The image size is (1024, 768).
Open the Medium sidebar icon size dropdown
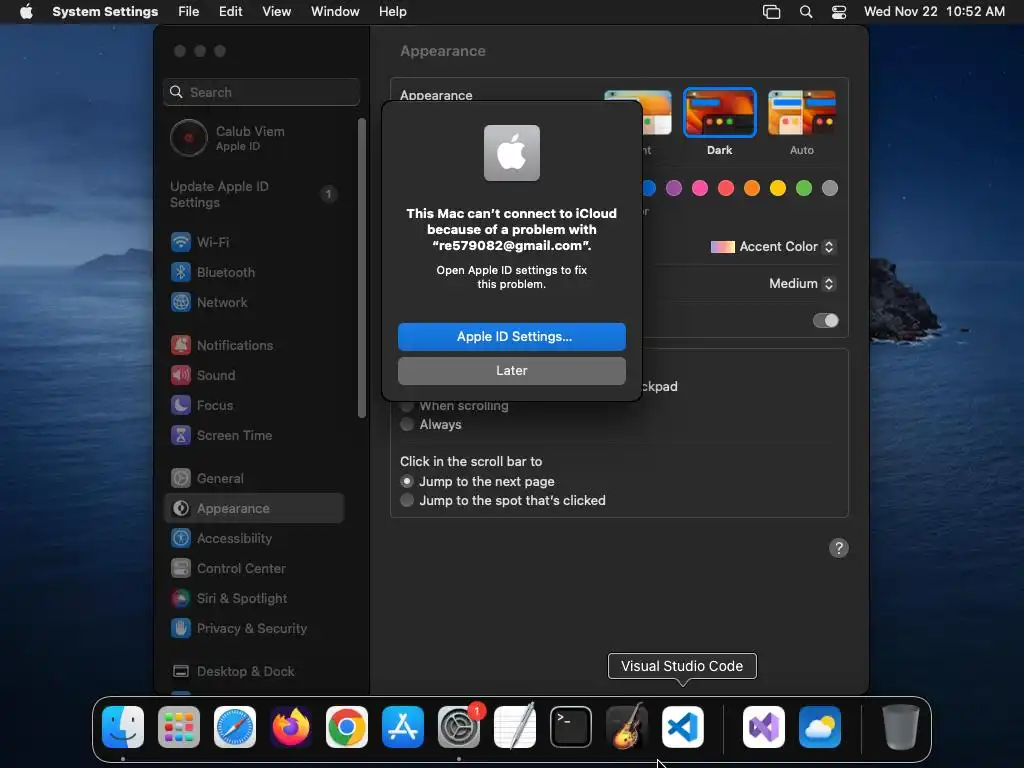click(x=802, y=284)
